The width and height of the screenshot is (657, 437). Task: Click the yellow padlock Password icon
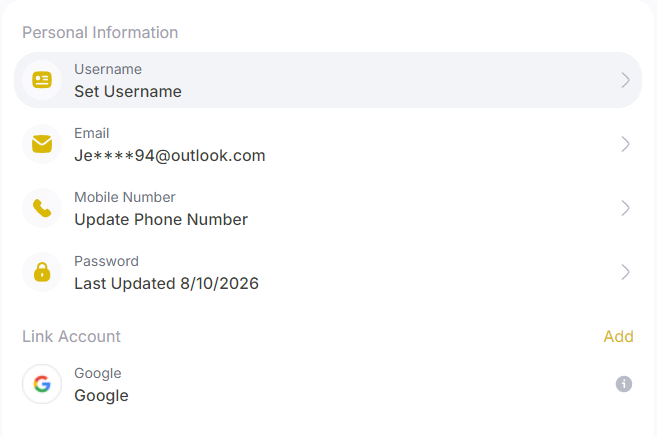[x=42, y=272]
